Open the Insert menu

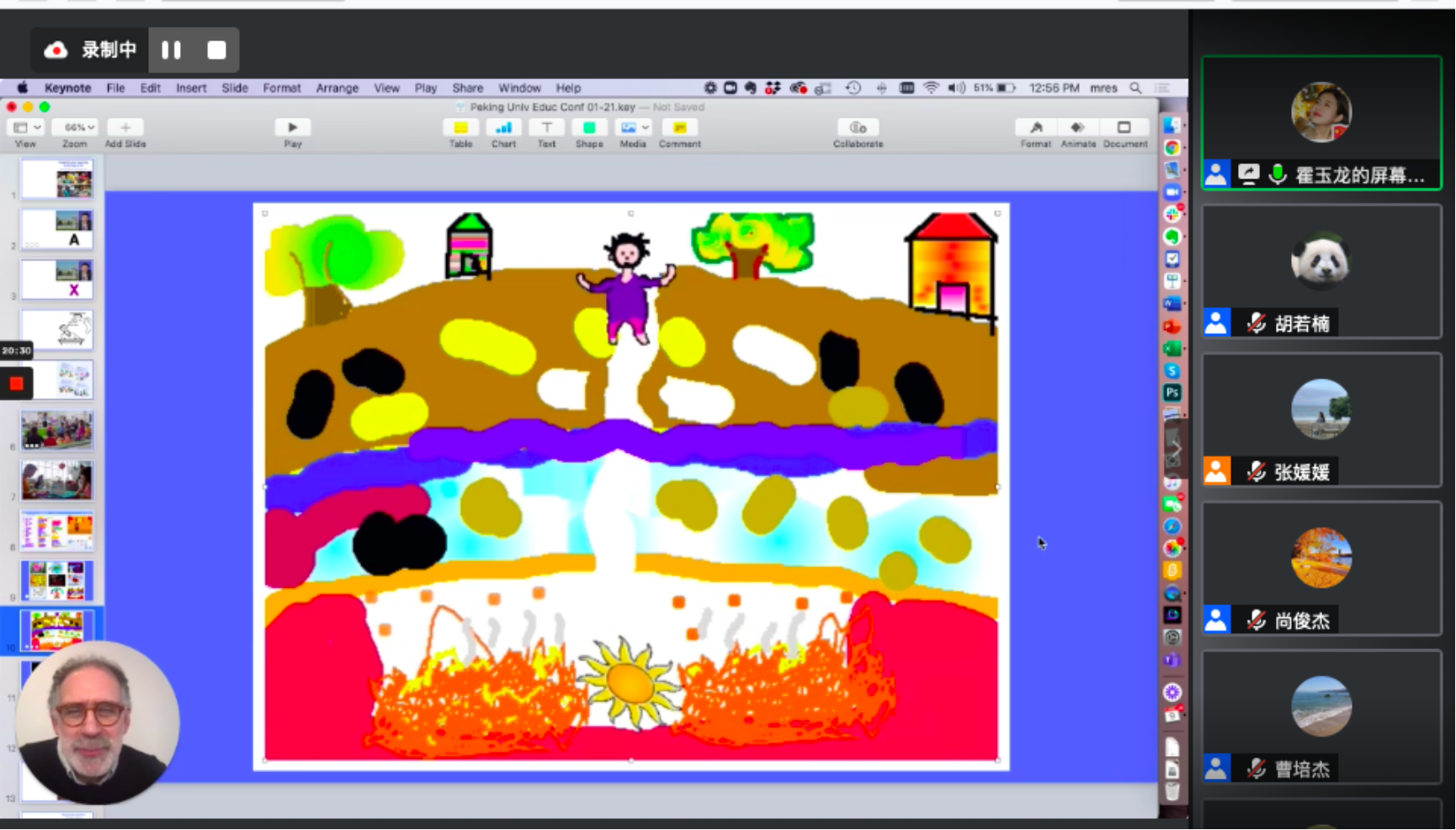191,88
